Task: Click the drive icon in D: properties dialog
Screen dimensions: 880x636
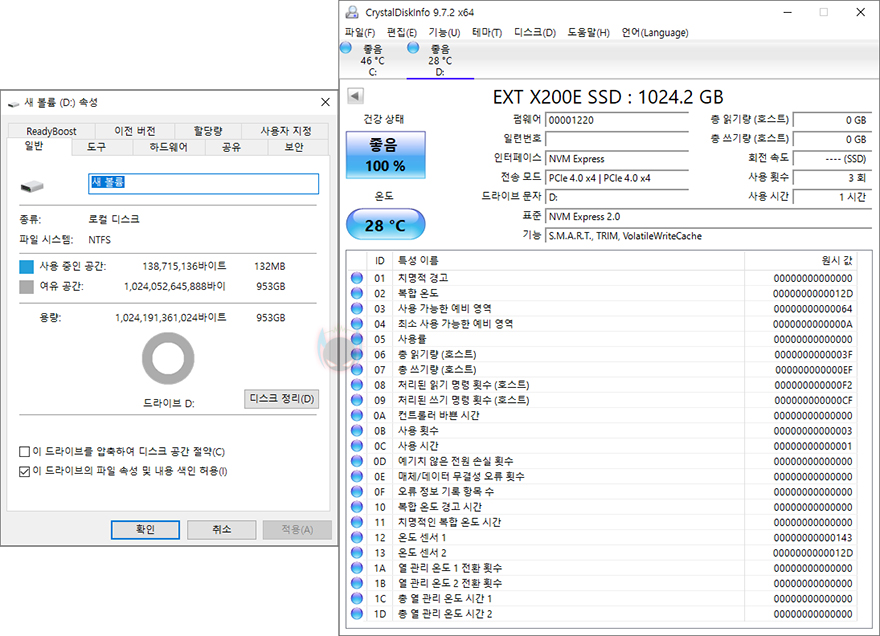Action: coord(32,186)
